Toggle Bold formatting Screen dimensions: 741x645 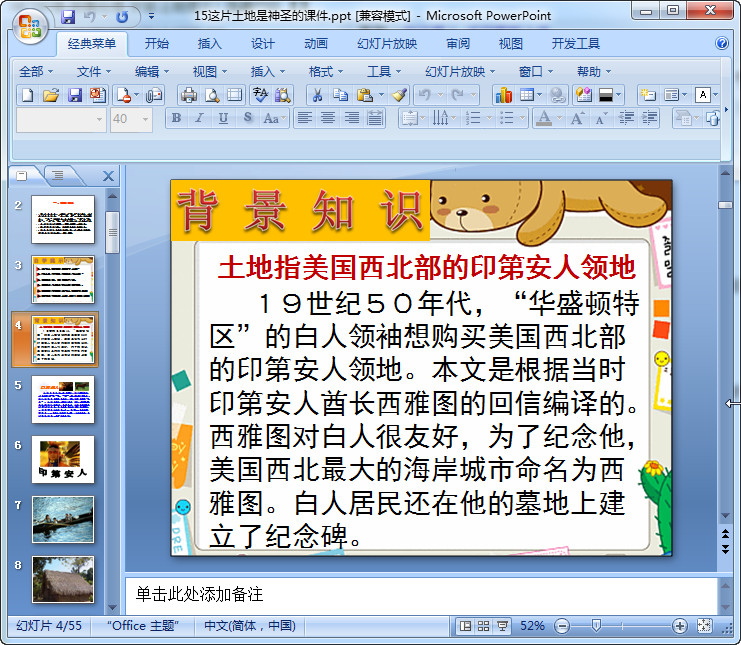176,118
